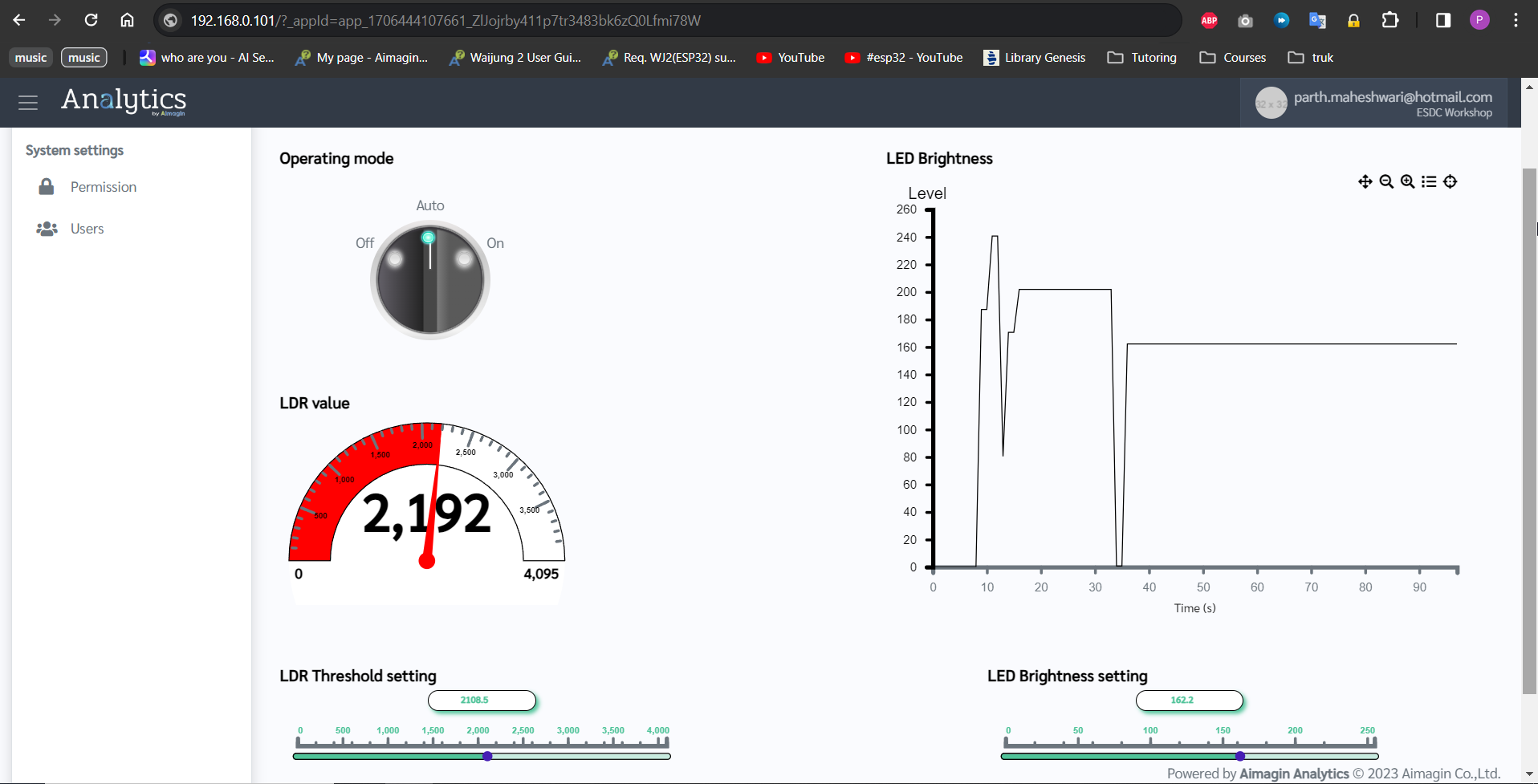Open 'who are you - AI Se...' bookmark

207,58
